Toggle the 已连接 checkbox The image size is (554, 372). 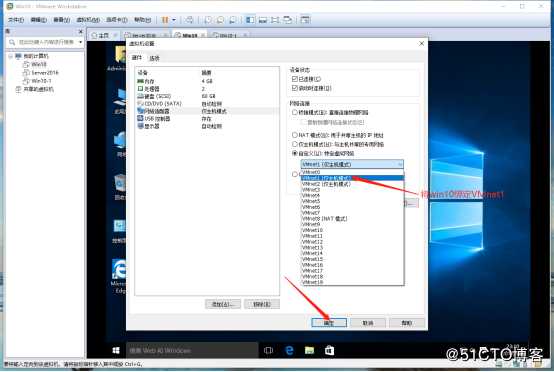[x=295, y=79]
